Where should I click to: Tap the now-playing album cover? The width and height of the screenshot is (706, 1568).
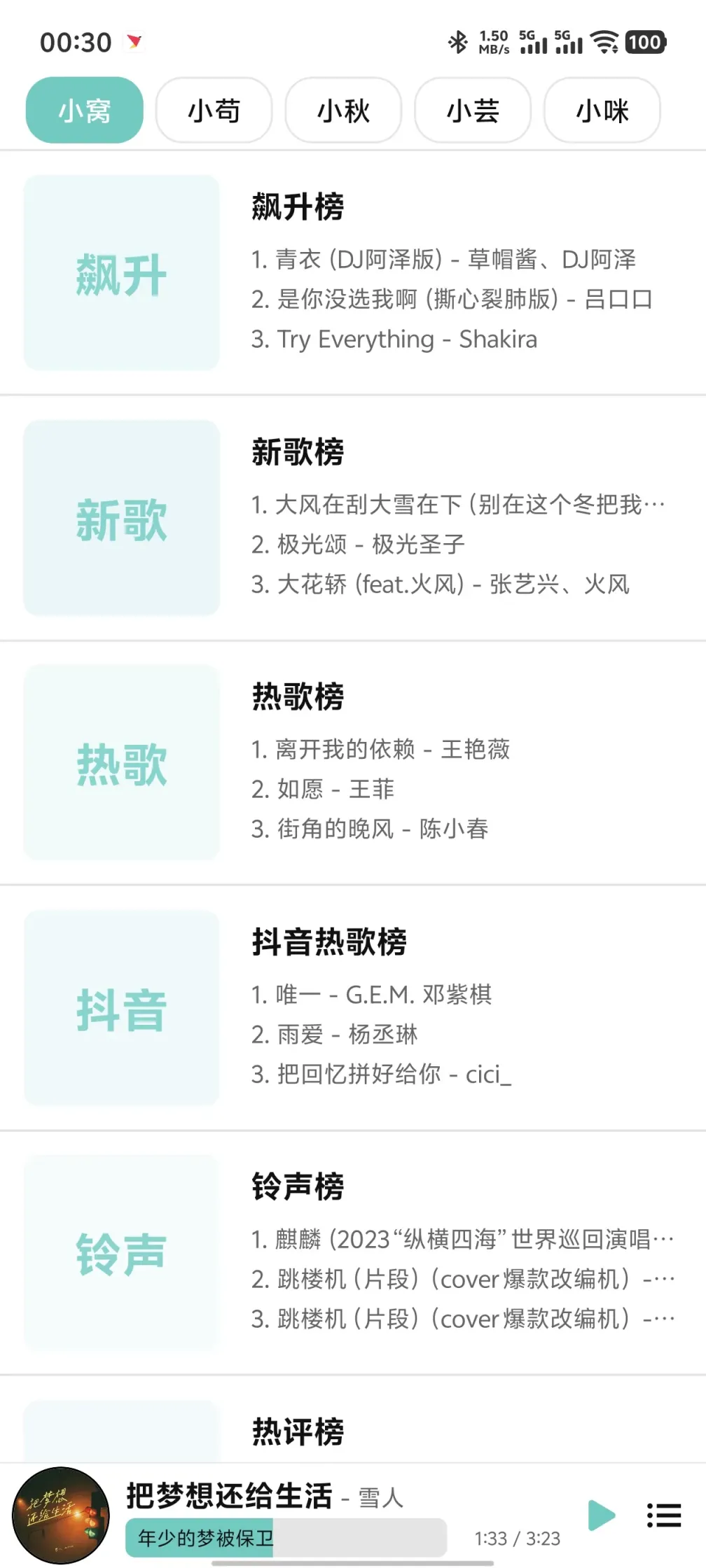(61, 1515)
